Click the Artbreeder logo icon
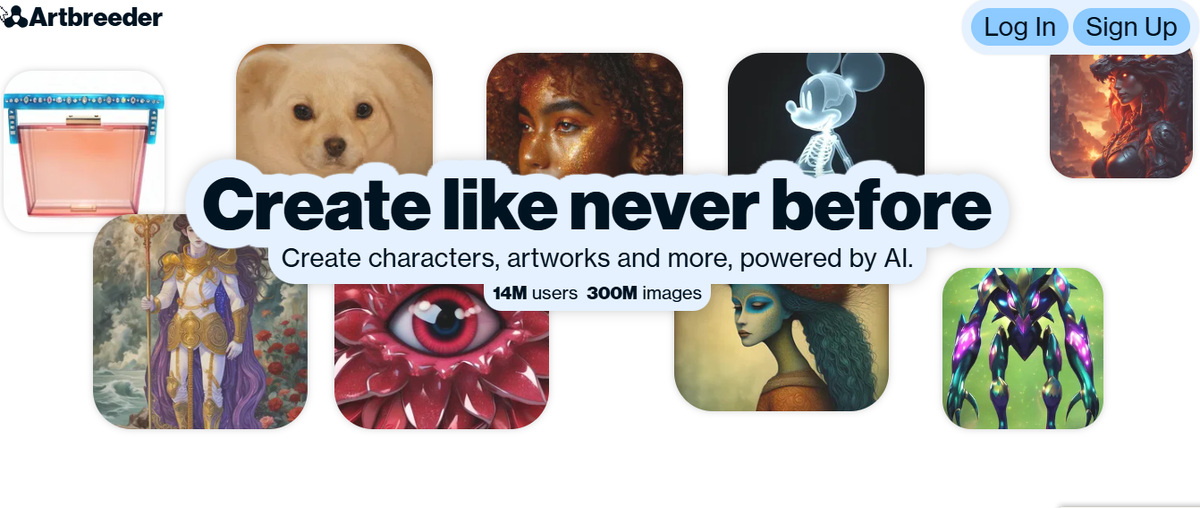 point(15,16)
